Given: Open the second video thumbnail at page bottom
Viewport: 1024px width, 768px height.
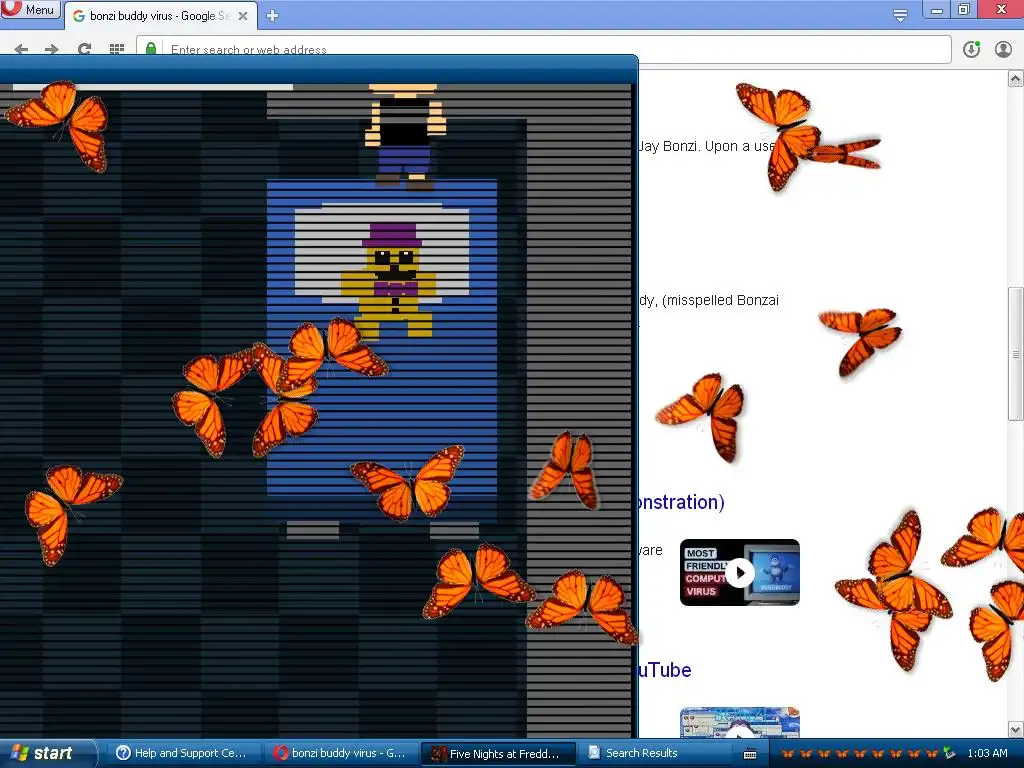Looking at the screenshot, I should point(740,722).
